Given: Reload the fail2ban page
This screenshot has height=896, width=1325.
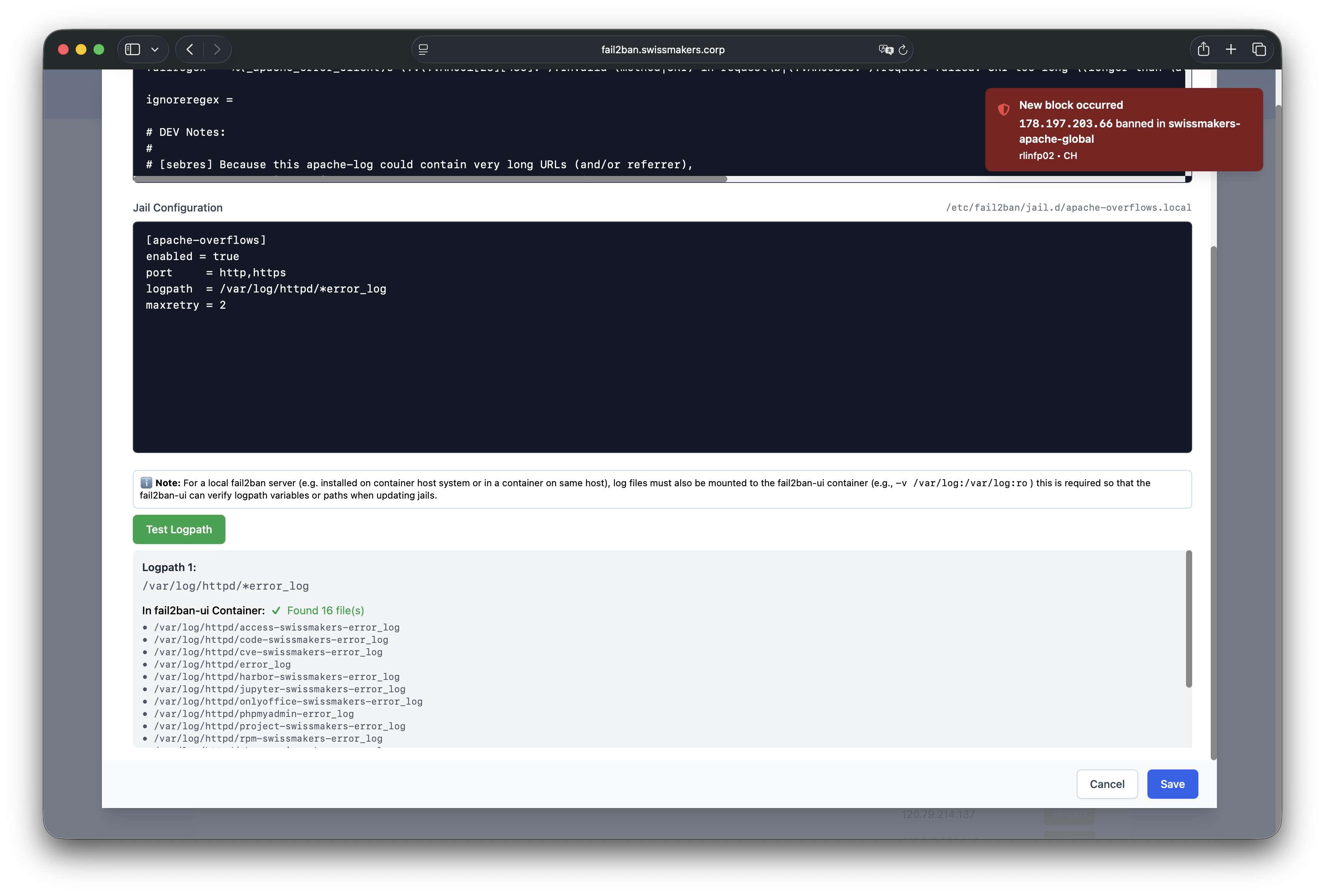Looking at the screenshot, I should pyautogui.click(x=903, y=50).
